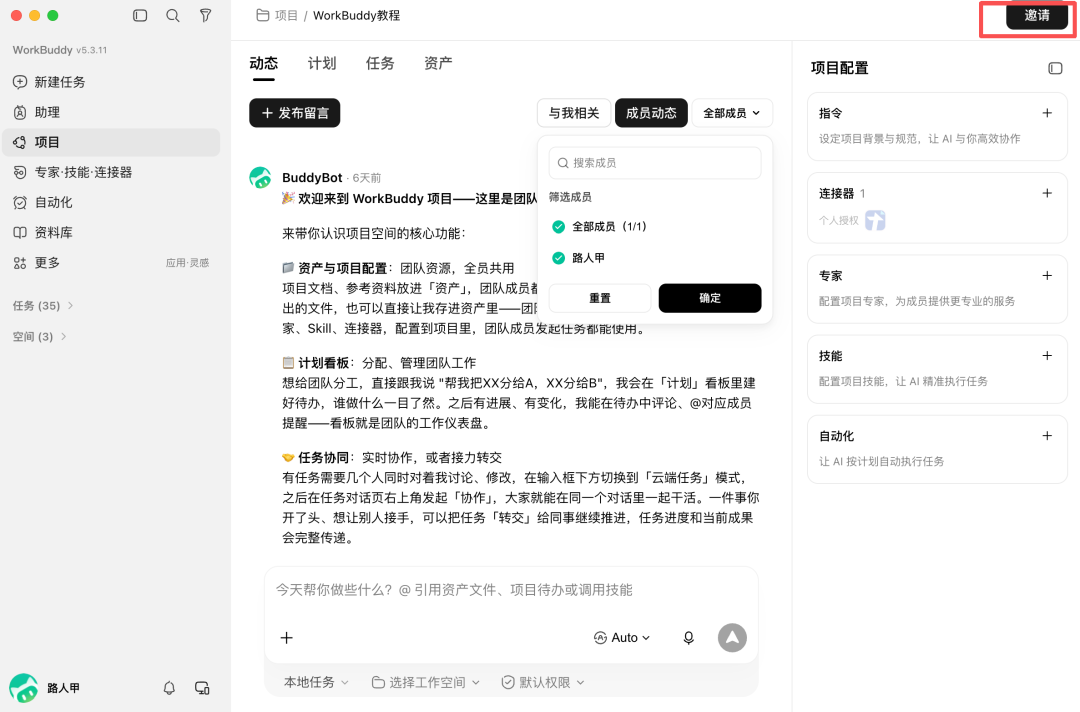Click the microphone voice input icon
The height and width of the screenshot is (712, 1080).
pos(688,638)
